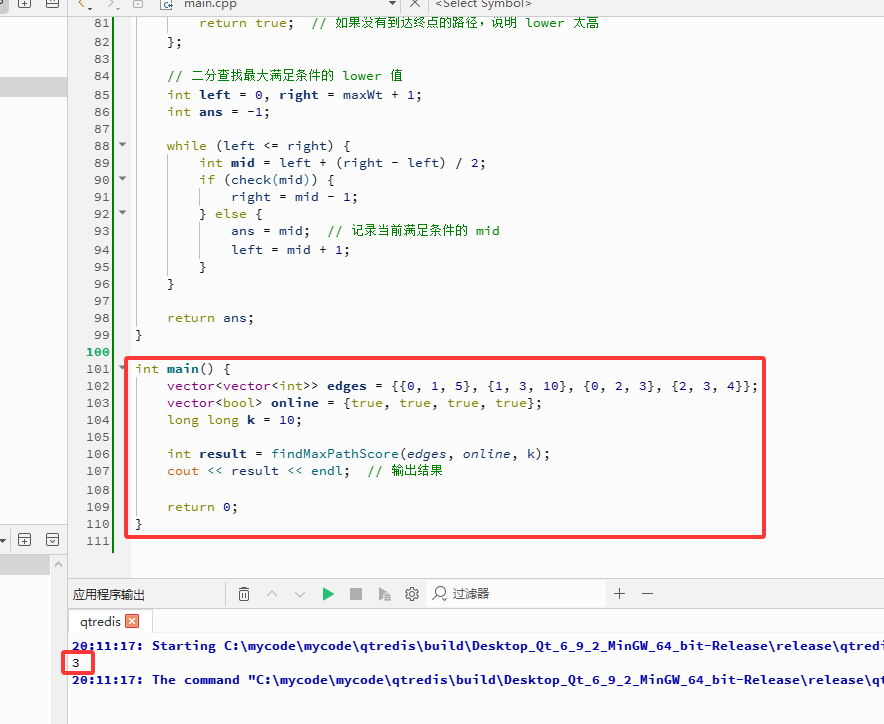Click output value 3
This screenshot has height=724, width=884.
76,663
